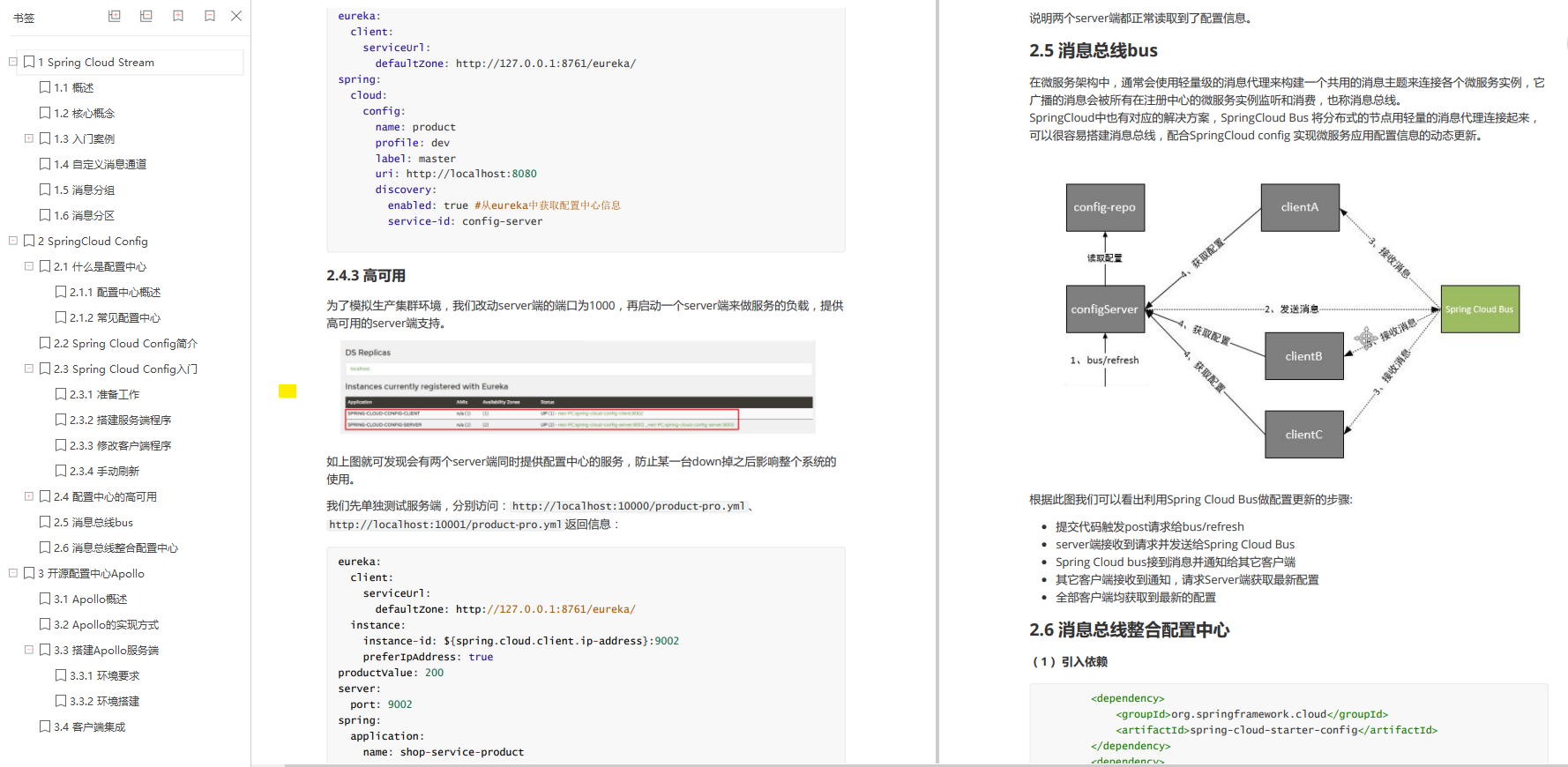Collapse the 1 Spring Cloud Stream node
The height and width of the screenshot is (767, 1568).
(x=13, y=62)
